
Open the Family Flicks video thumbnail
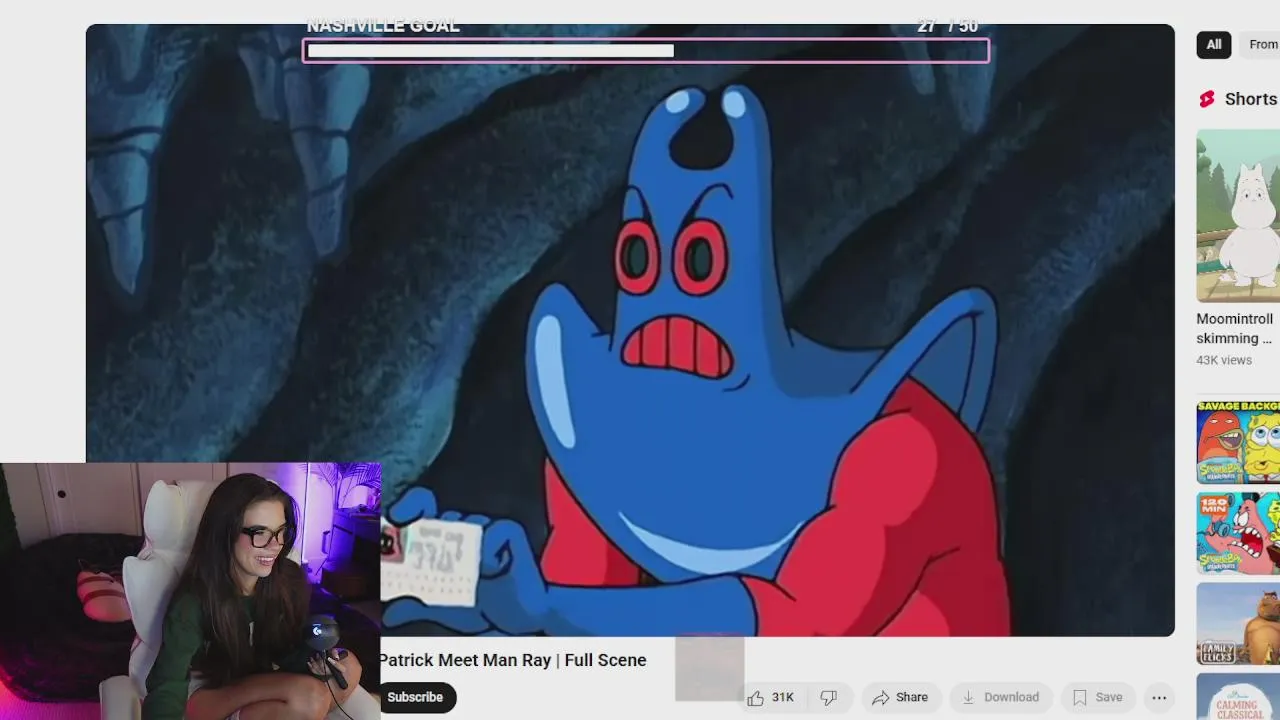(x=1238, y=623)
